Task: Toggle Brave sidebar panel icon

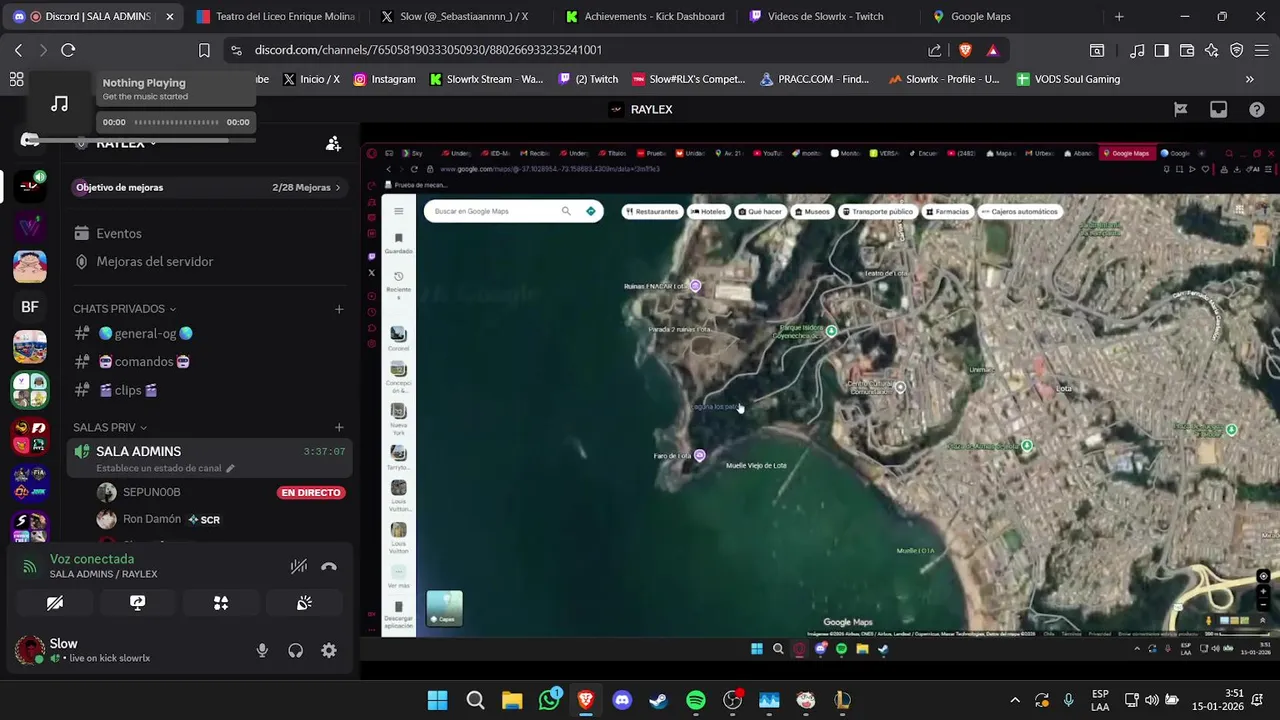Action: point(1162,50)
